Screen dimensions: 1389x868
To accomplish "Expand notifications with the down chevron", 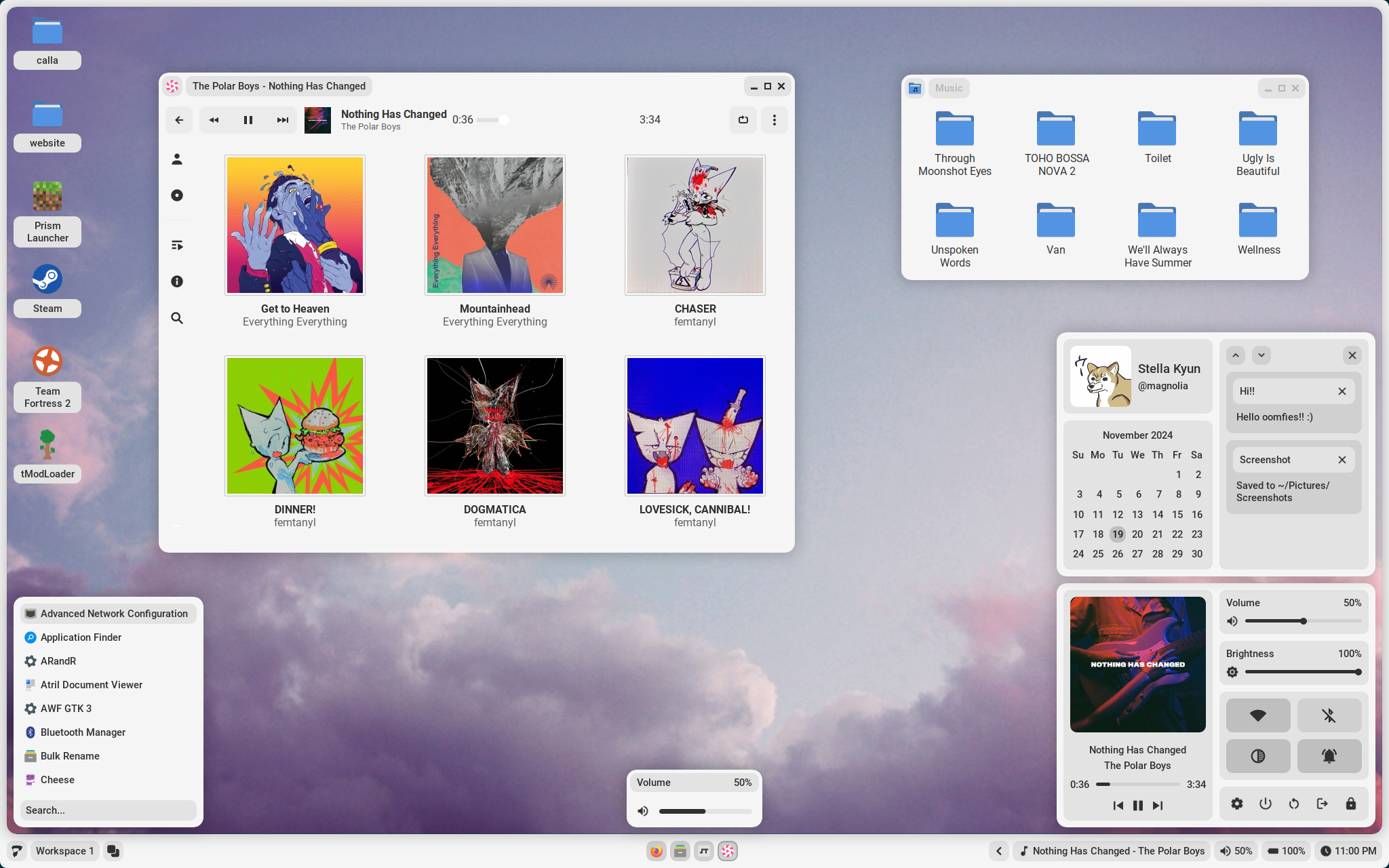I will click(x=1261, y=355).
